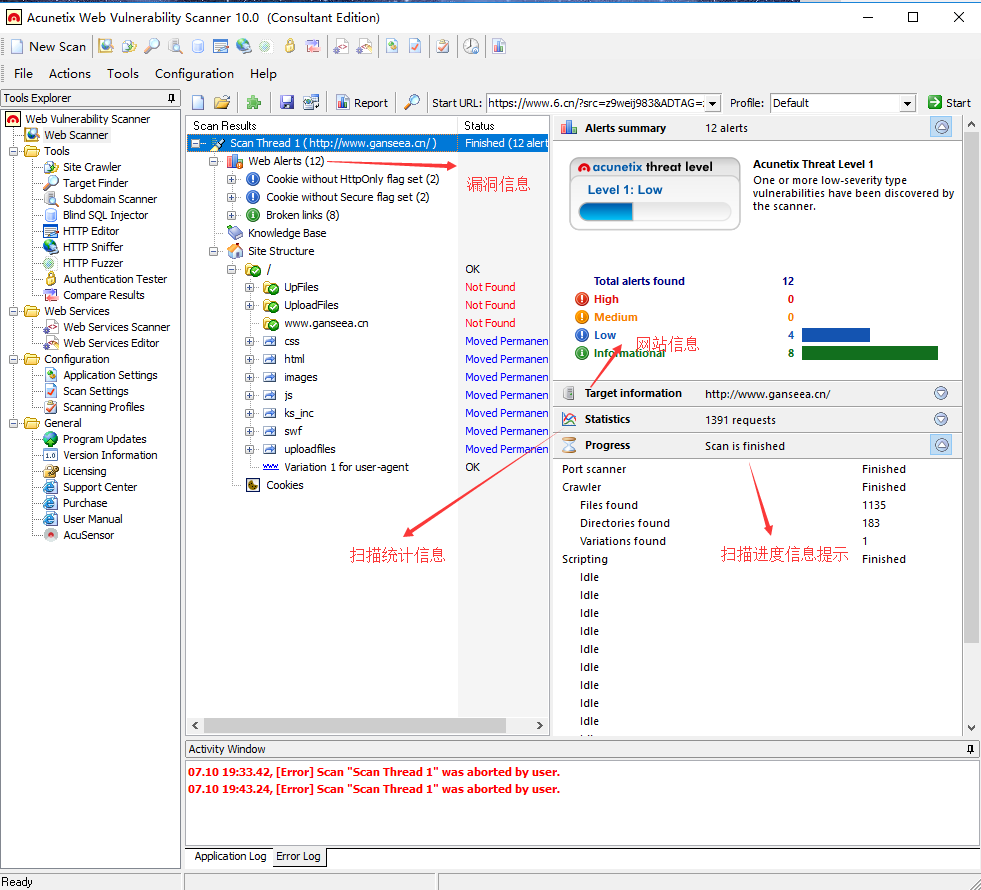The width and height of the screenshot is (981, 890).
Task: Click the export icon next to save
Action: [310, 103]
